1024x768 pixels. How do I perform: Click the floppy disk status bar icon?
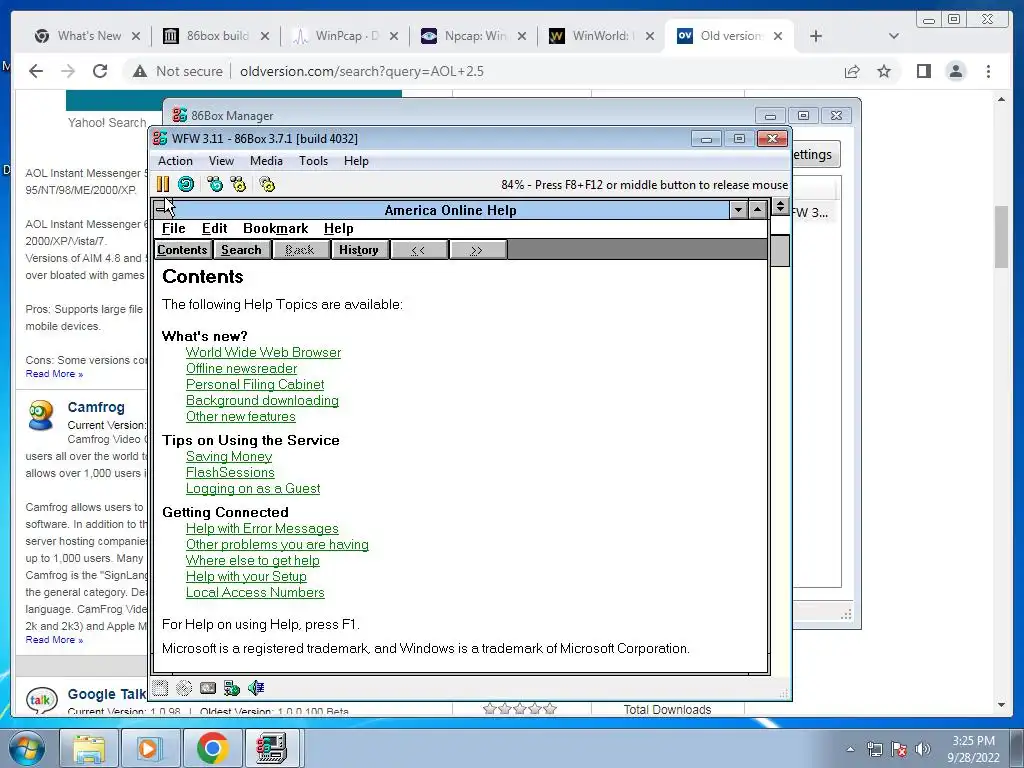click(160, 688)
